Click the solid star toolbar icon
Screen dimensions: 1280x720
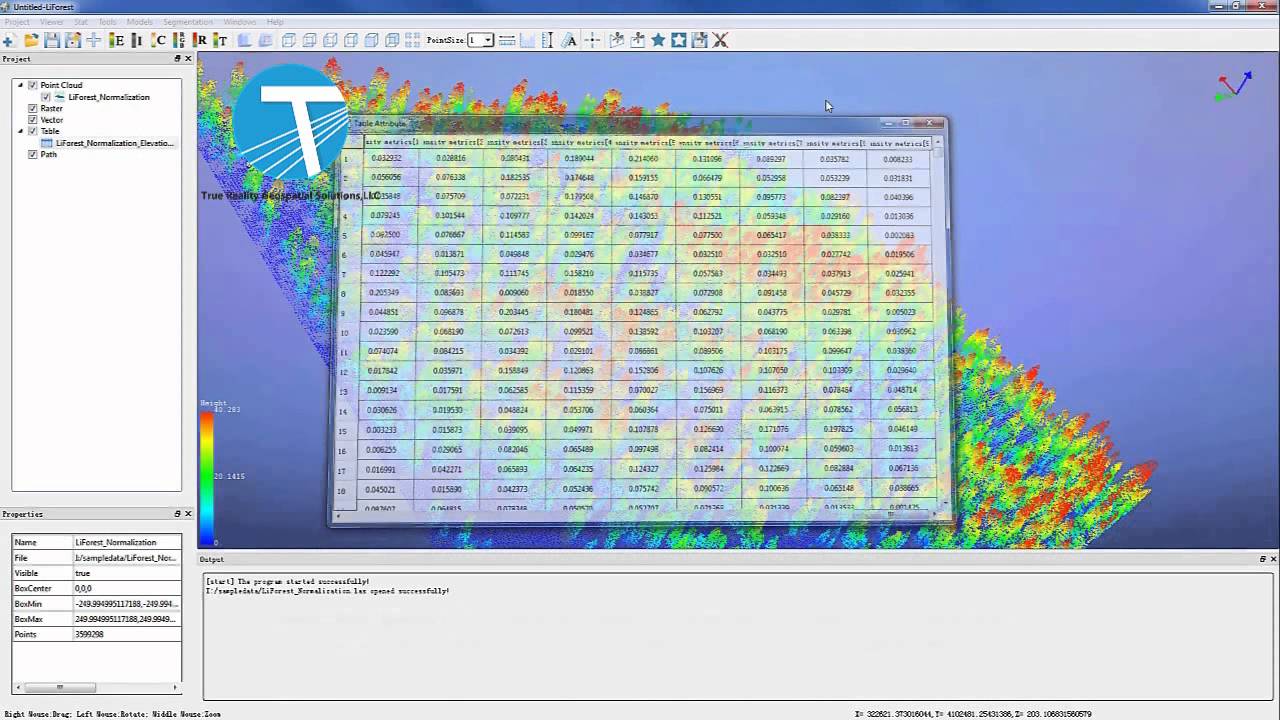[x=658, y=40]
